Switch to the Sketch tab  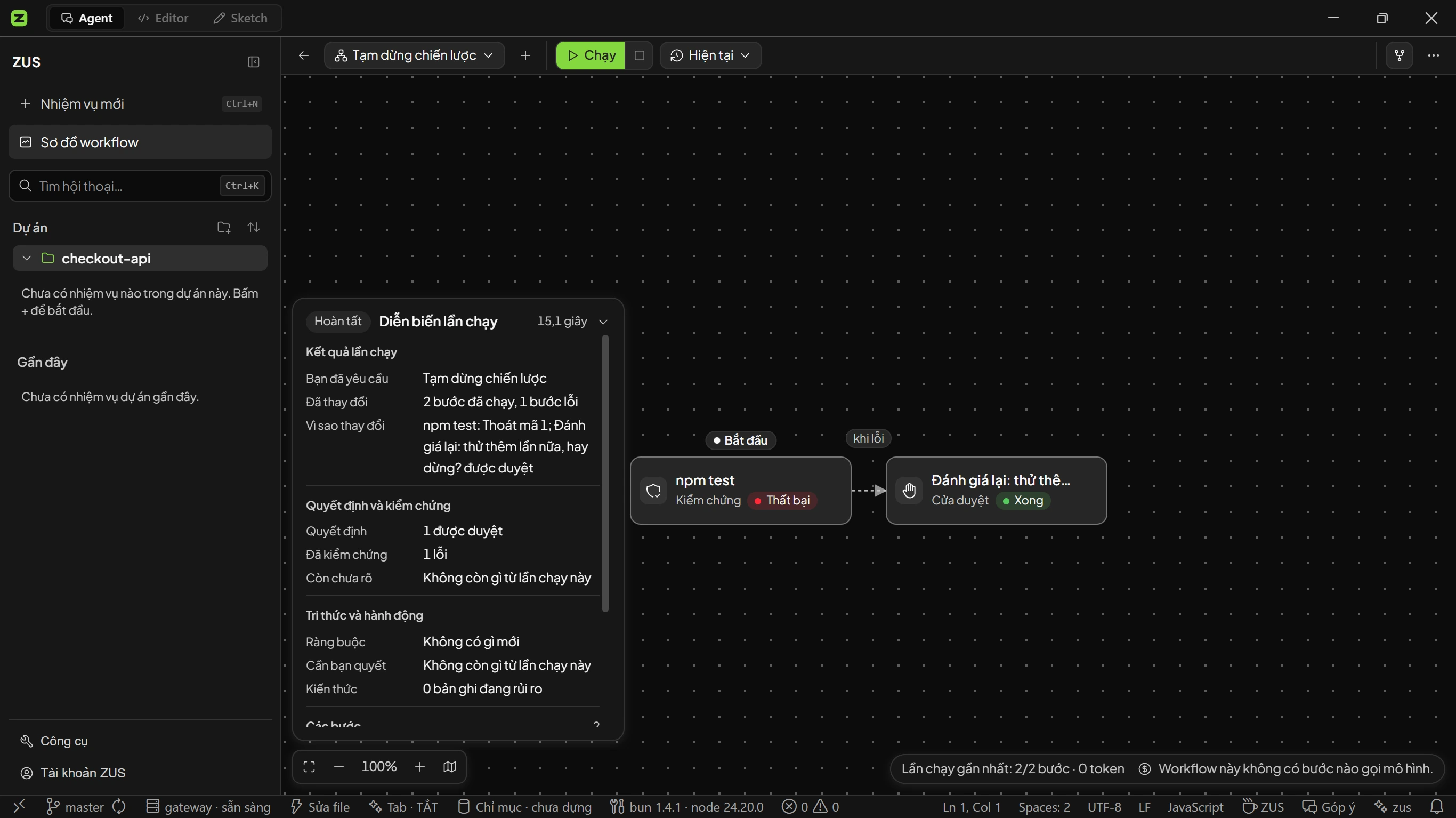[x=240, y=18]
